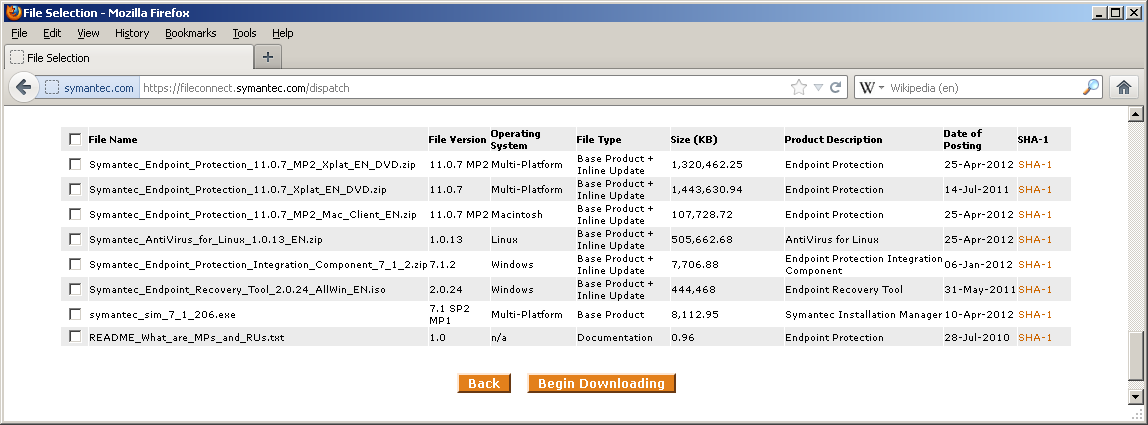Open the History menu
This screenshot has width=1148, height=425.
pyautogui.click(x=132, y=33)
